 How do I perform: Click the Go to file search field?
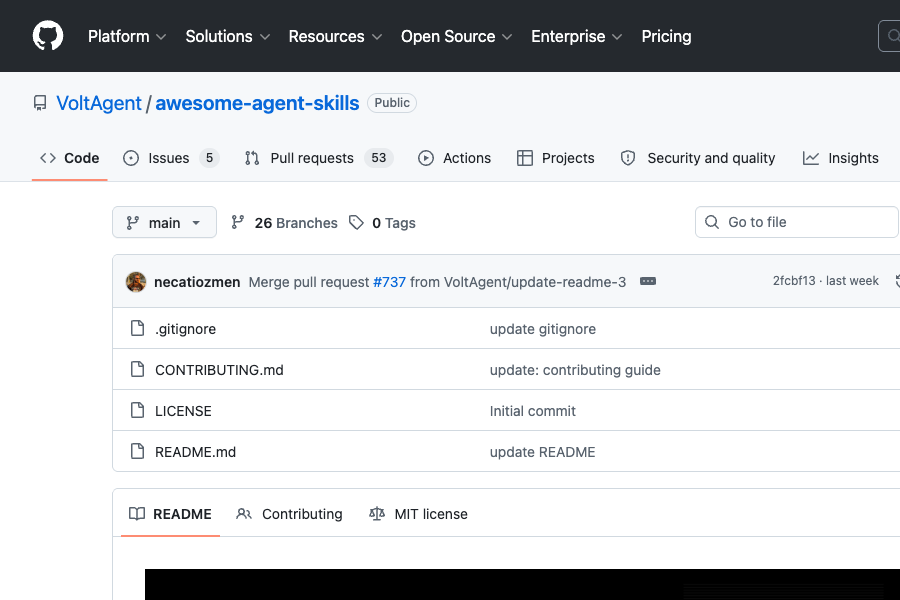pos(797,222)
